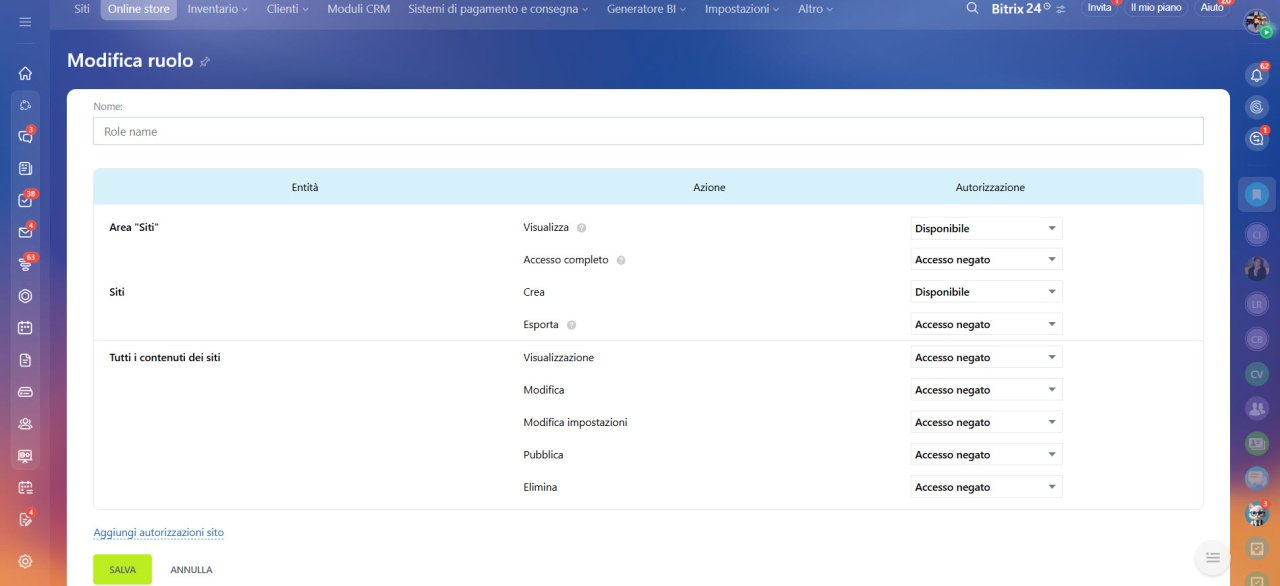The height and width of the screenshot is (586, 1280).
Task: Click Aggiungi autorizzazioni sito link
Action: (x=158, y=533)
